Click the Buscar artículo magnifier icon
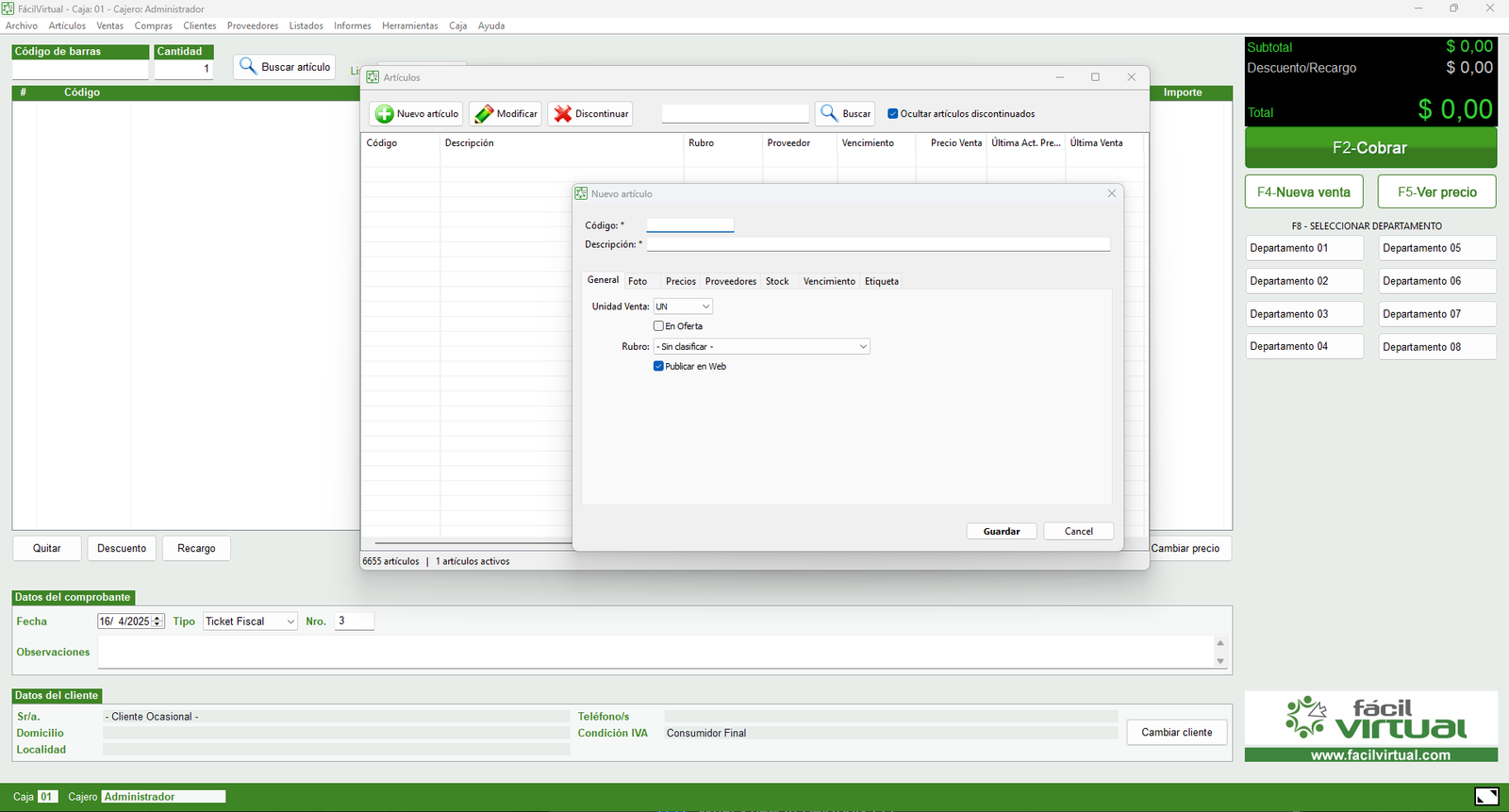 click(248, 67)
